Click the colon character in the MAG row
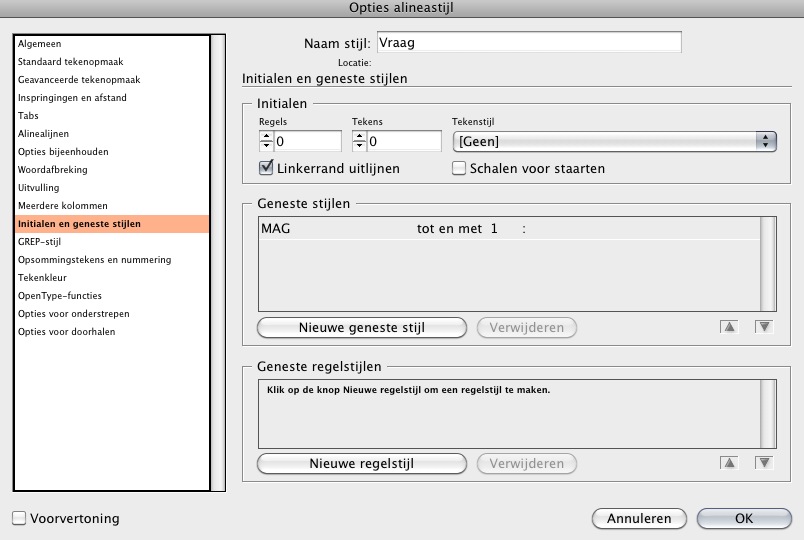 (x=524, y=229)
